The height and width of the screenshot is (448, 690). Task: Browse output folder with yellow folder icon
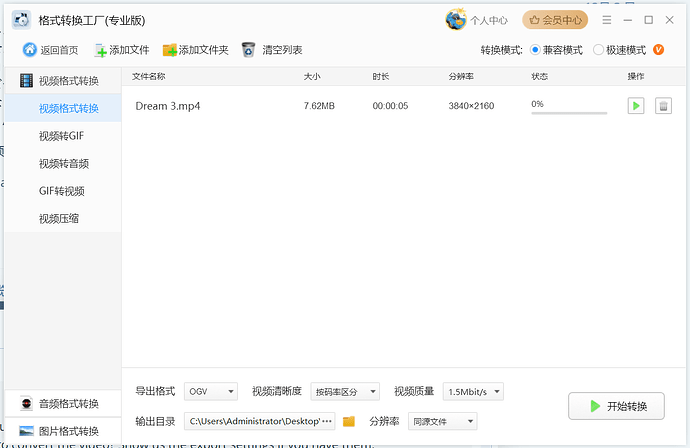point(349,422)
